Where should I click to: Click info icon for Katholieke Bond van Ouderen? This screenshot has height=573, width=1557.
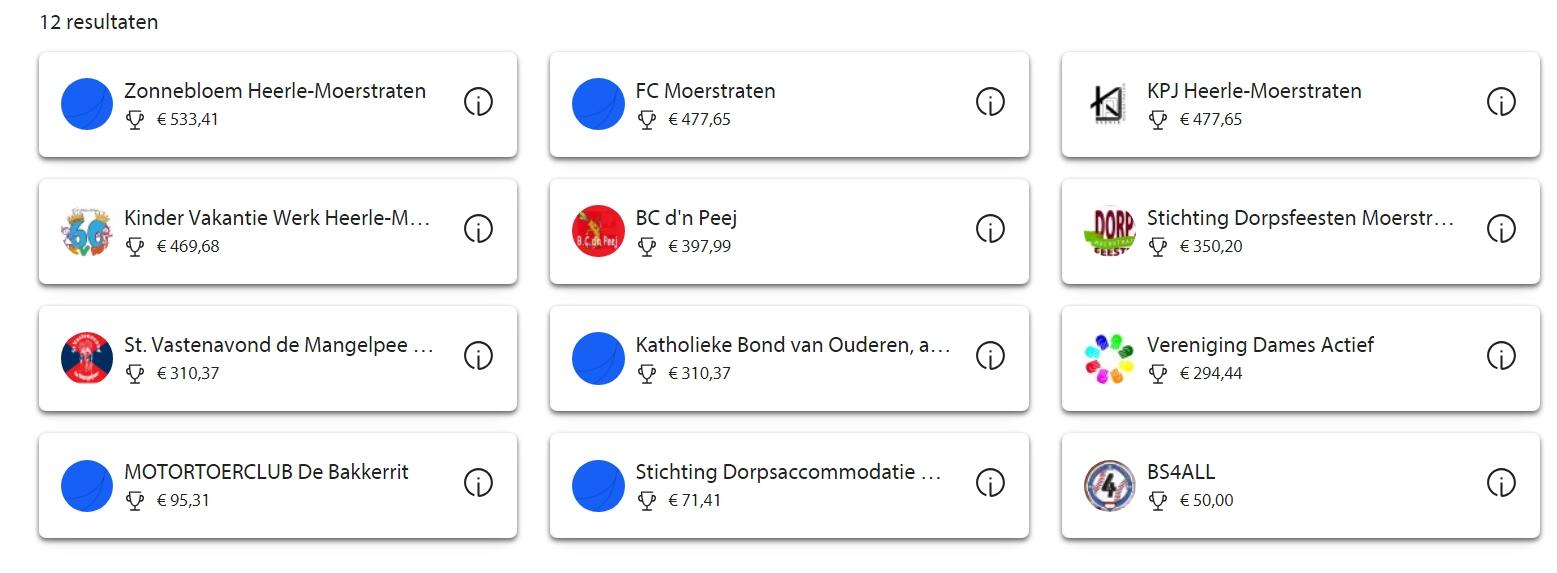tap(990, 356)
